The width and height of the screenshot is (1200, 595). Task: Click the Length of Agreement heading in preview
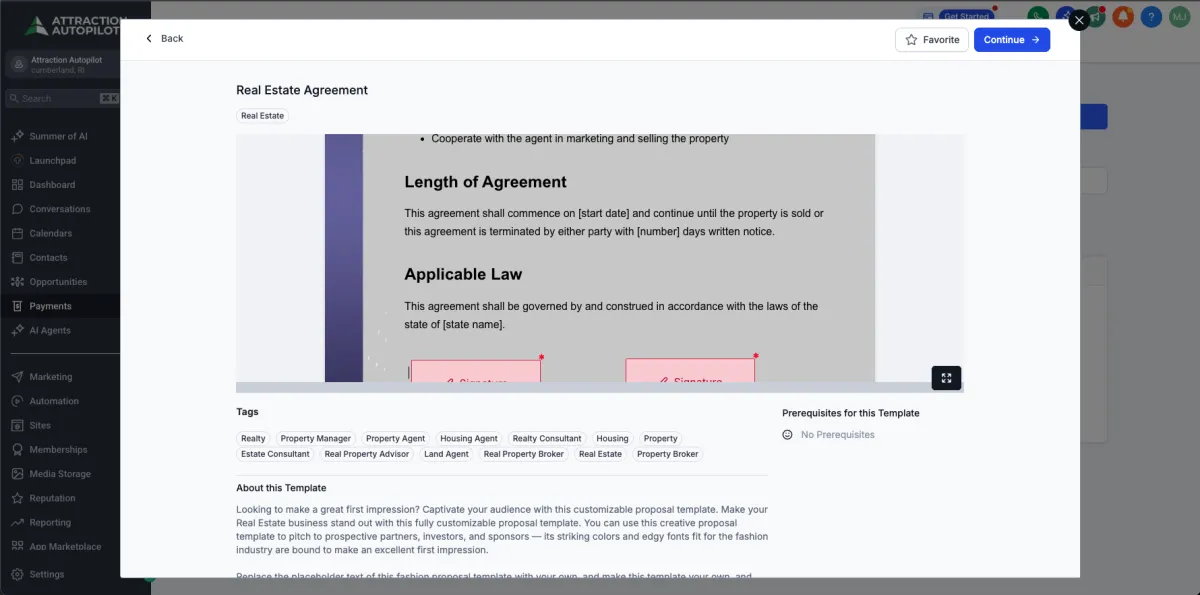(485, 182)
